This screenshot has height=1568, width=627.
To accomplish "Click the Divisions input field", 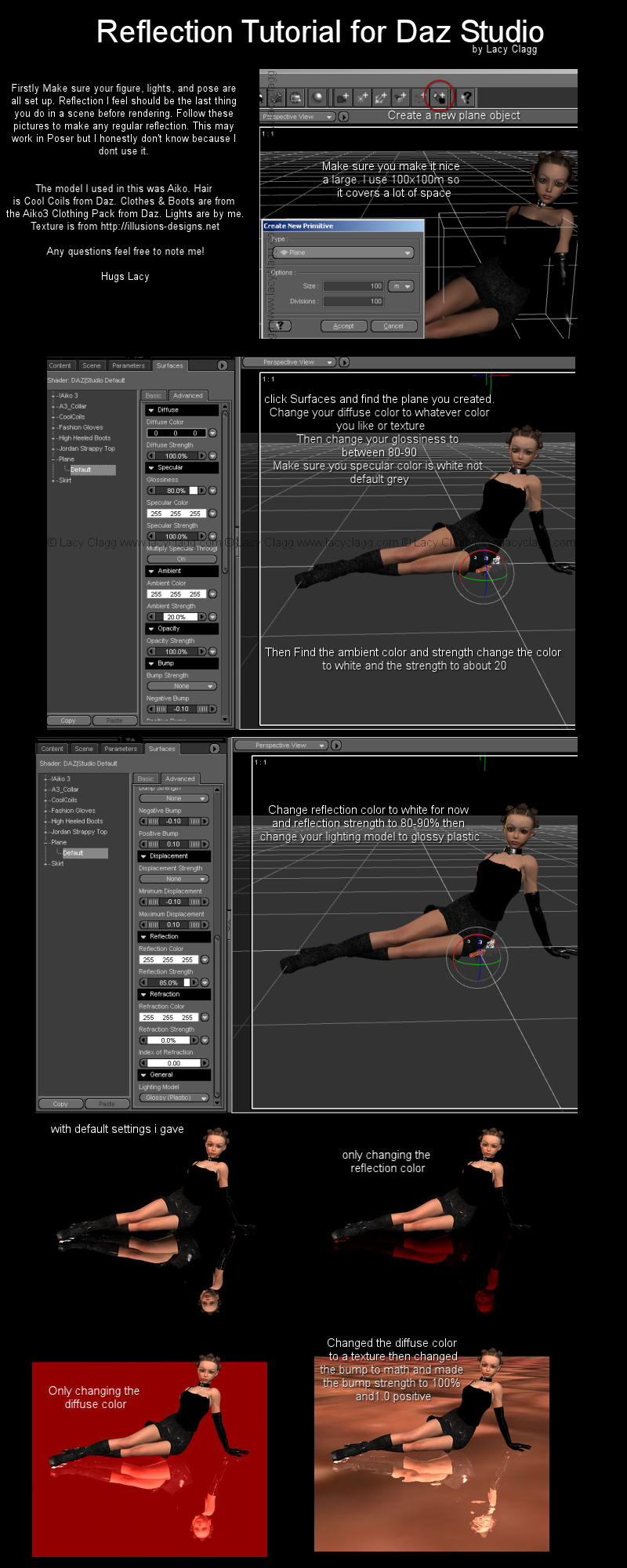I will 353,301.
